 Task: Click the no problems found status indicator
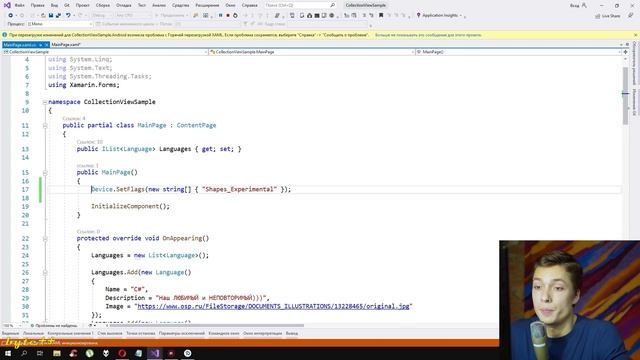point(54,326)
